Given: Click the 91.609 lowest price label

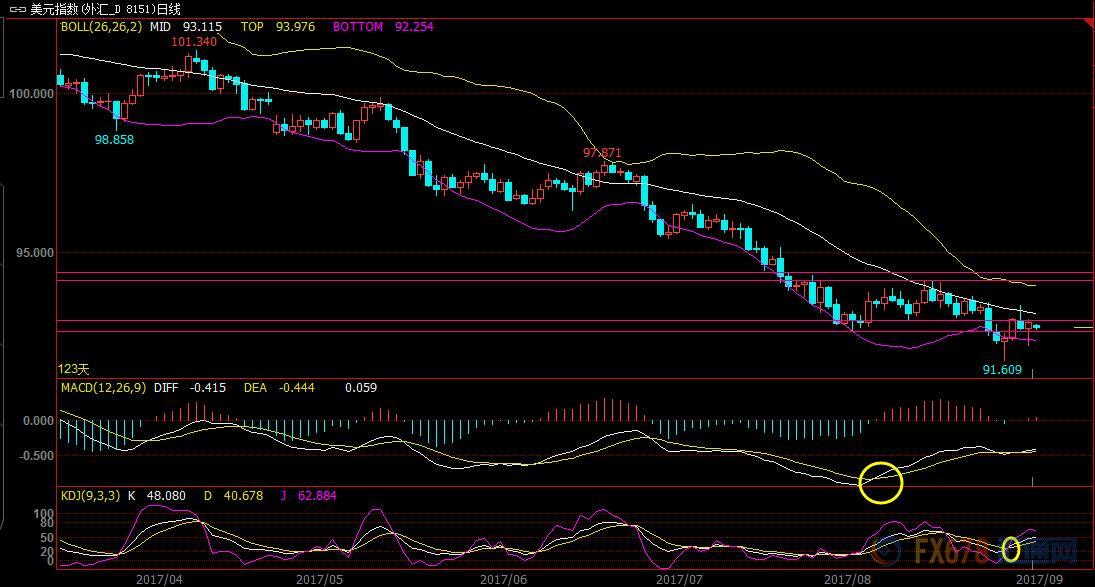Looking at the screenshot, I should point(1002,369).
